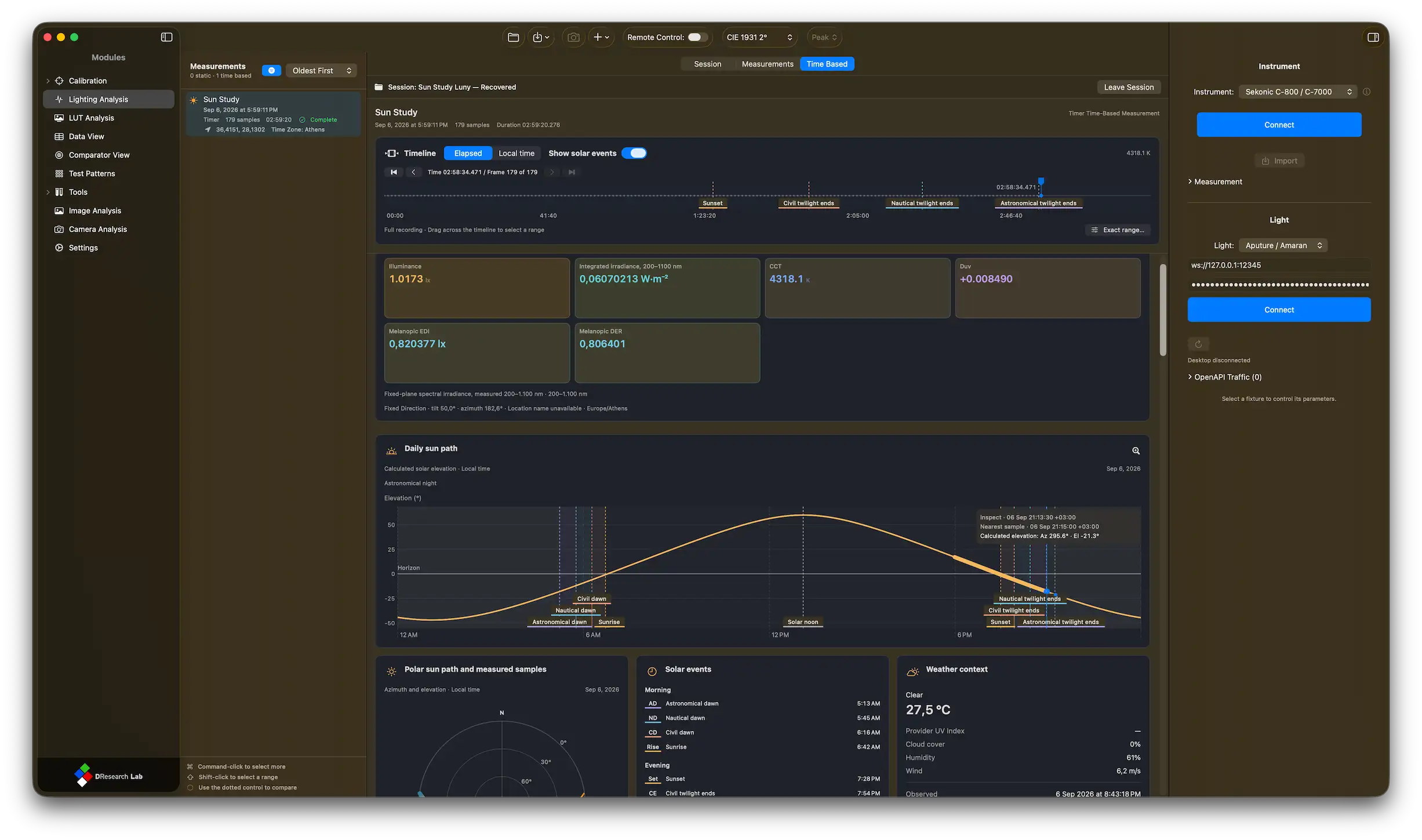Jump to first frame in timeline
The width and height of the screenshot is (1422, 840).
(394, 172)
